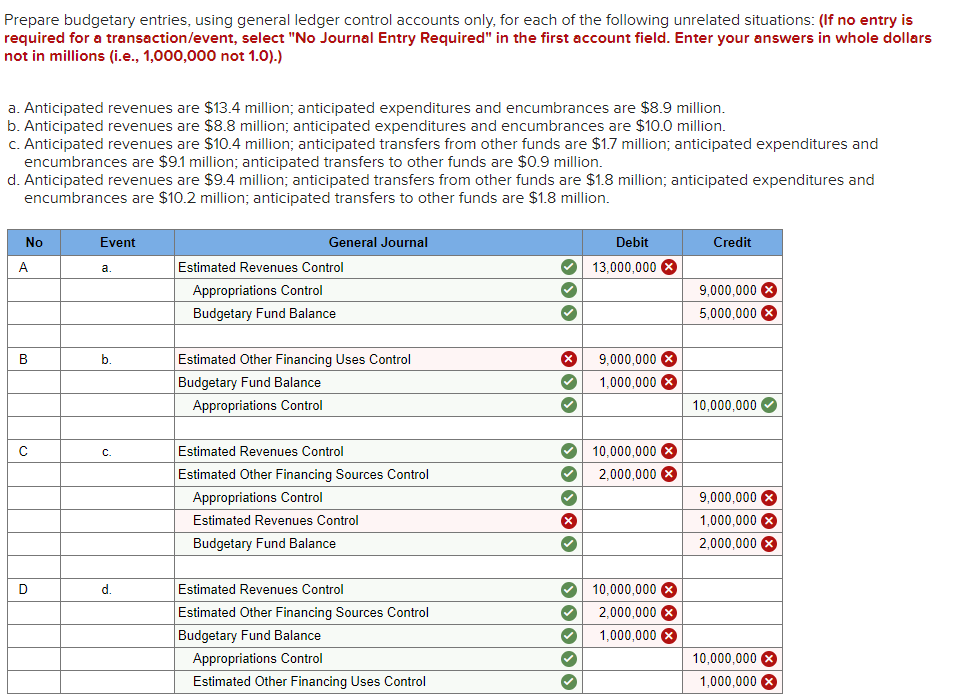Click the red X beside the 9,000,000 debit in event b
This screenshot has width=970, height=694.
pos(669,359)
